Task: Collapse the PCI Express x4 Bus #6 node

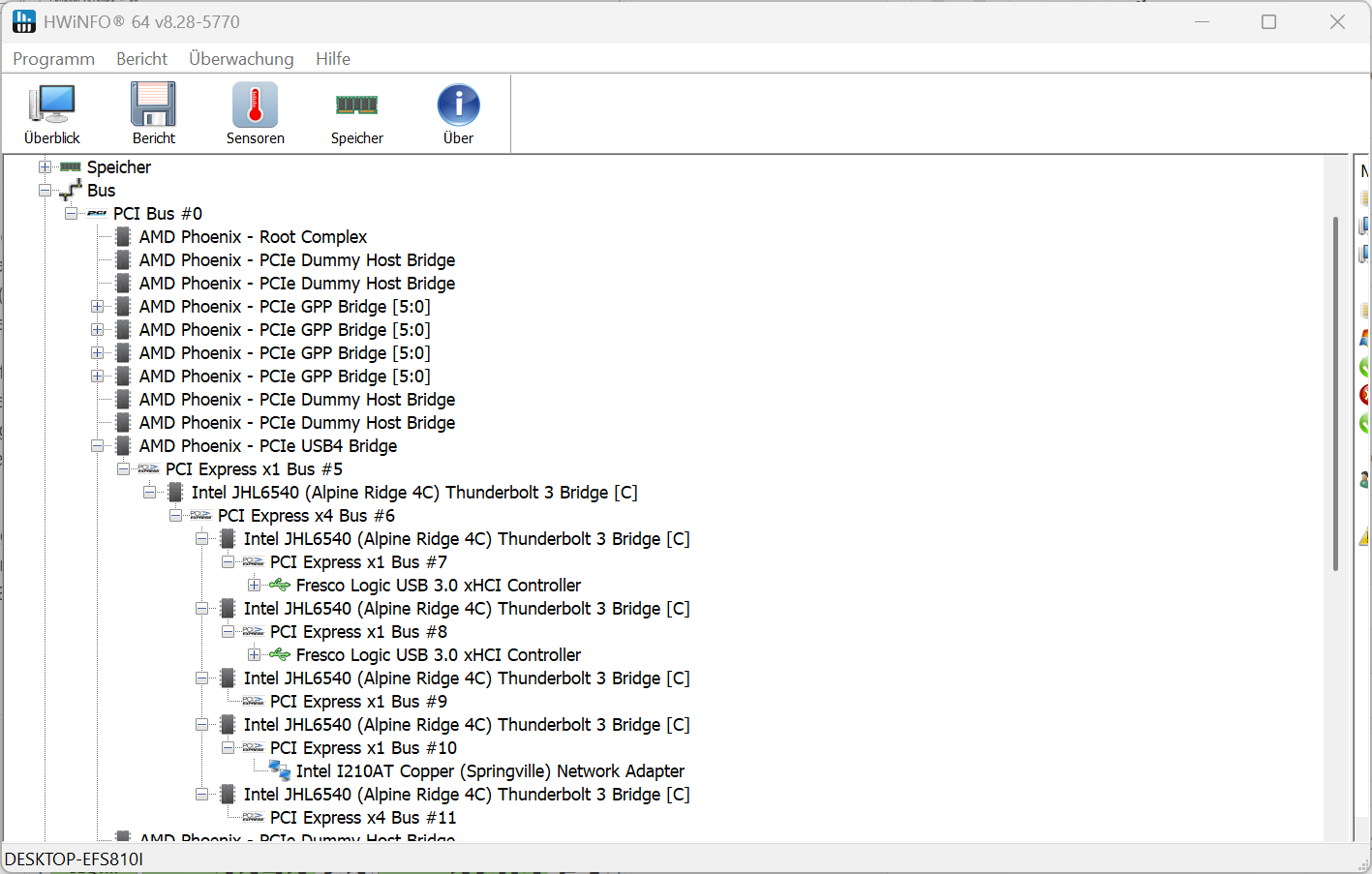Action: (x=175, y=515)
